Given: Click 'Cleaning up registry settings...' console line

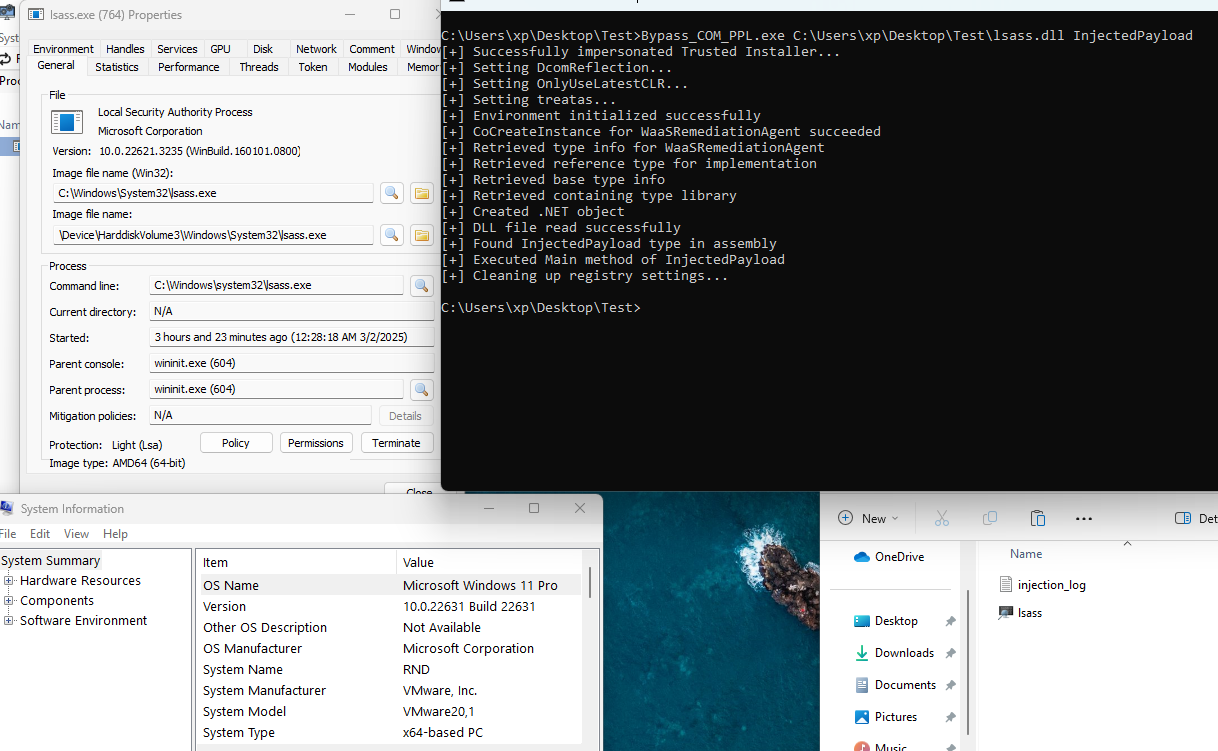Looking at the screenshot, I should [584, 276].
